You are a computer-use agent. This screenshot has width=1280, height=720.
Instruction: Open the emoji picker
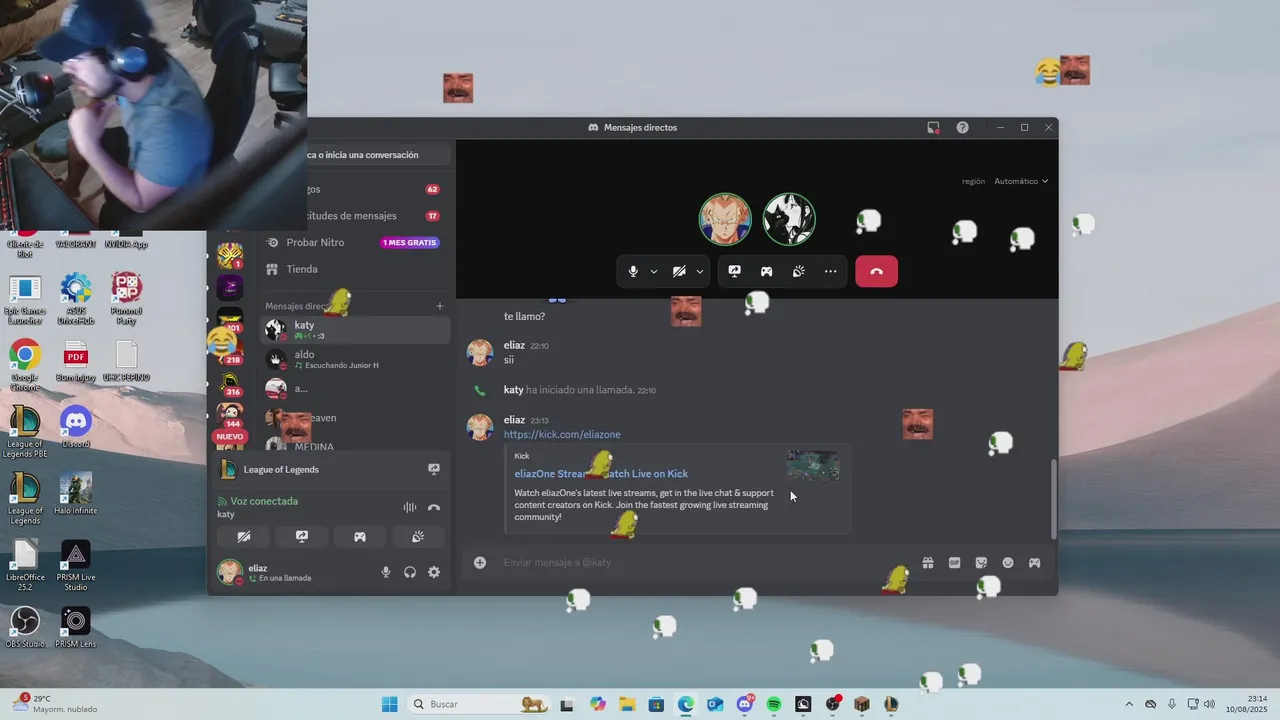[x=1008, y=563]
